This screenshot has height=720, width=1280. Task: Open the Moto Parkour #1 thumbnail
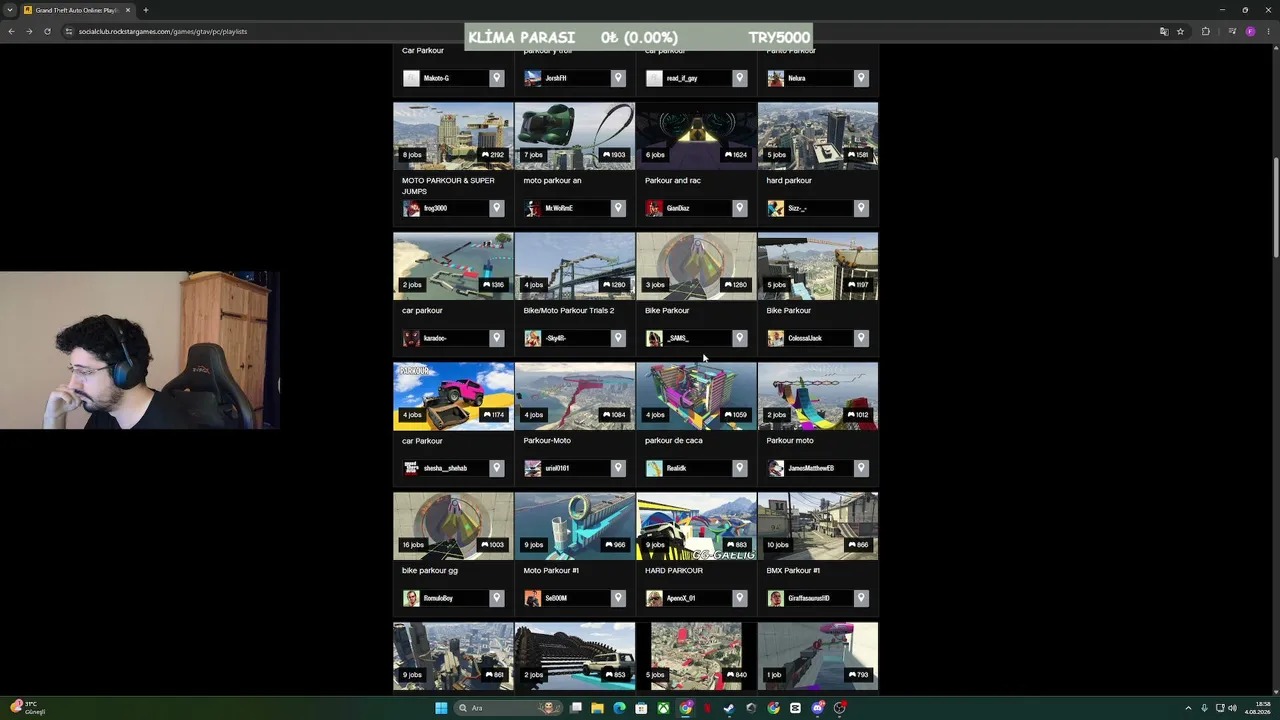click(x=575, y=525)
